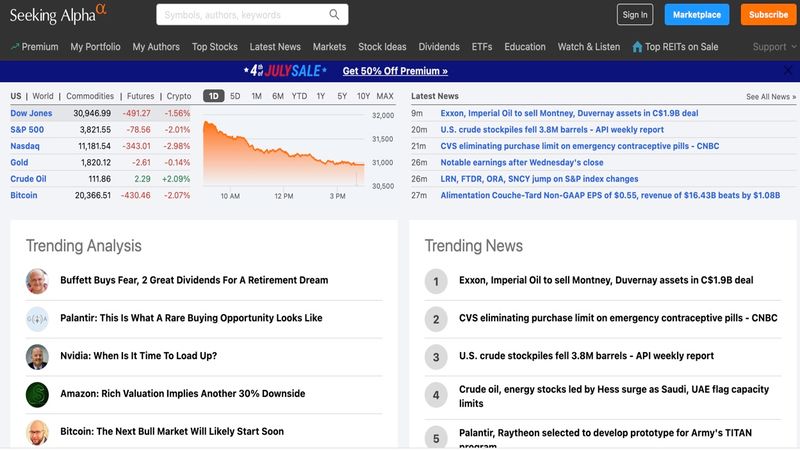
Task: Open the ETFs menu
Action: click(482, 47)
